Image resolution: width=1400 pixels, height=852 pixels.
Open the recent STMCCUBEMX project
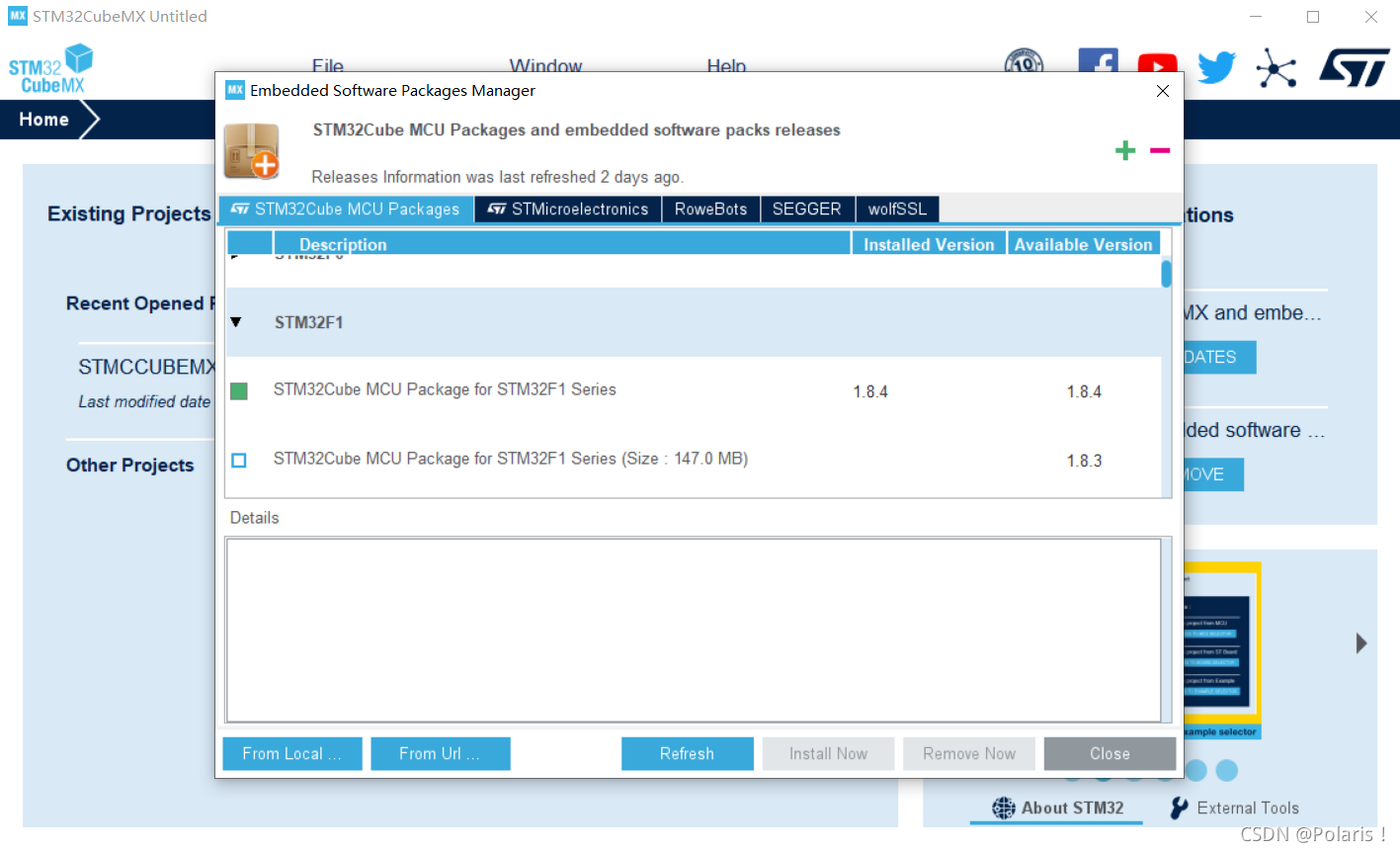pyautogui.click(x=145, y=368)
